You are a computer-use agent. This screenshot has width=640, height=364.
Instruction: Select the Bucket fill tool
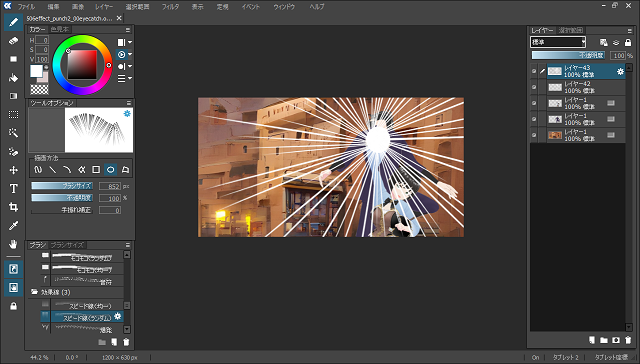point(13,78)
